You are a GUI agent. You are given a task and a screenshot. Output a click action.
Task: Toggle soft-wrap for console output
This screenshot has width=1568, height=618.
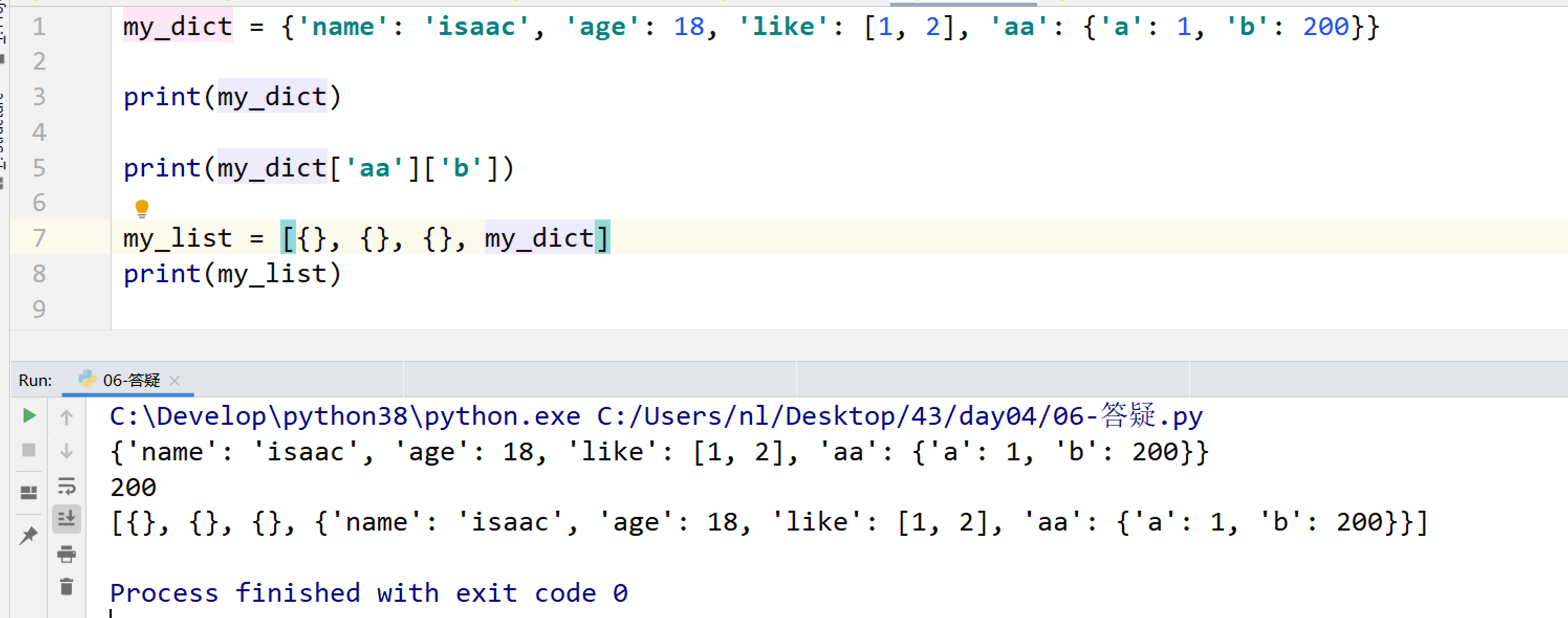coord(67,485)
